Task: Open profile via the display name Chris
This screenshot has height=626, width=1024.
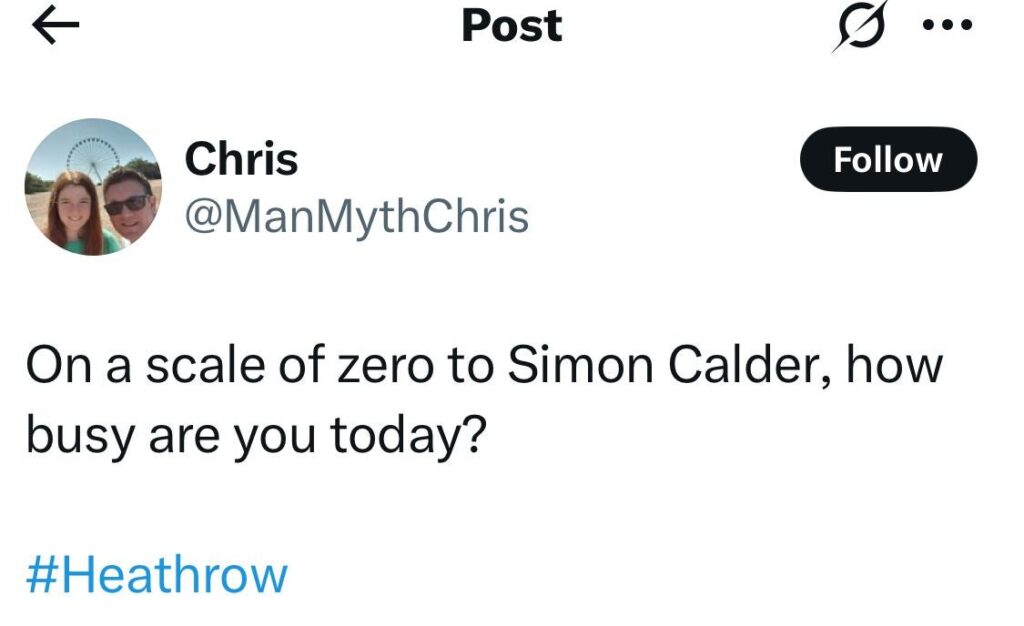Action: tap(241, 159)
